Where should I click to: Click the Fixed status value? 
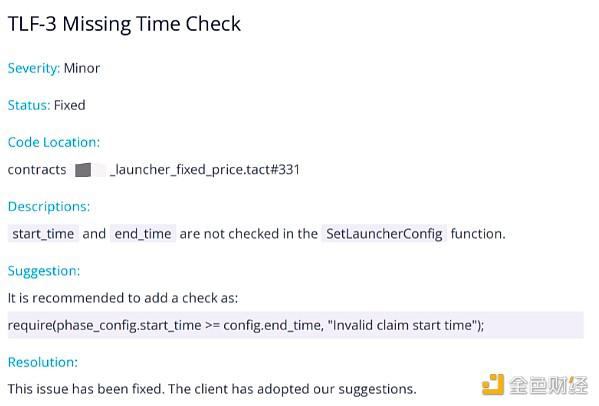click(x=70, y=105)
